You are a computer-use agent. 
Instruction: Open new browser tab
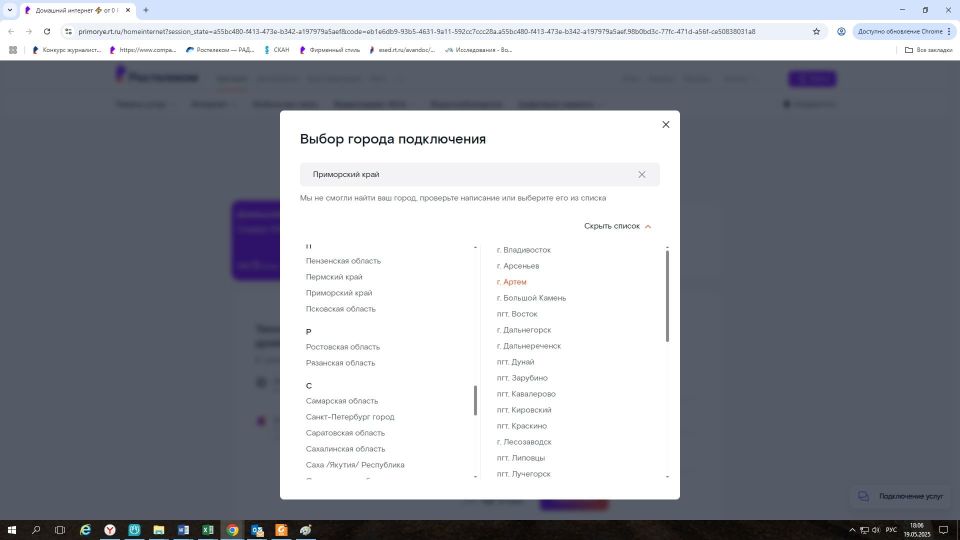[x=146, y=10]
